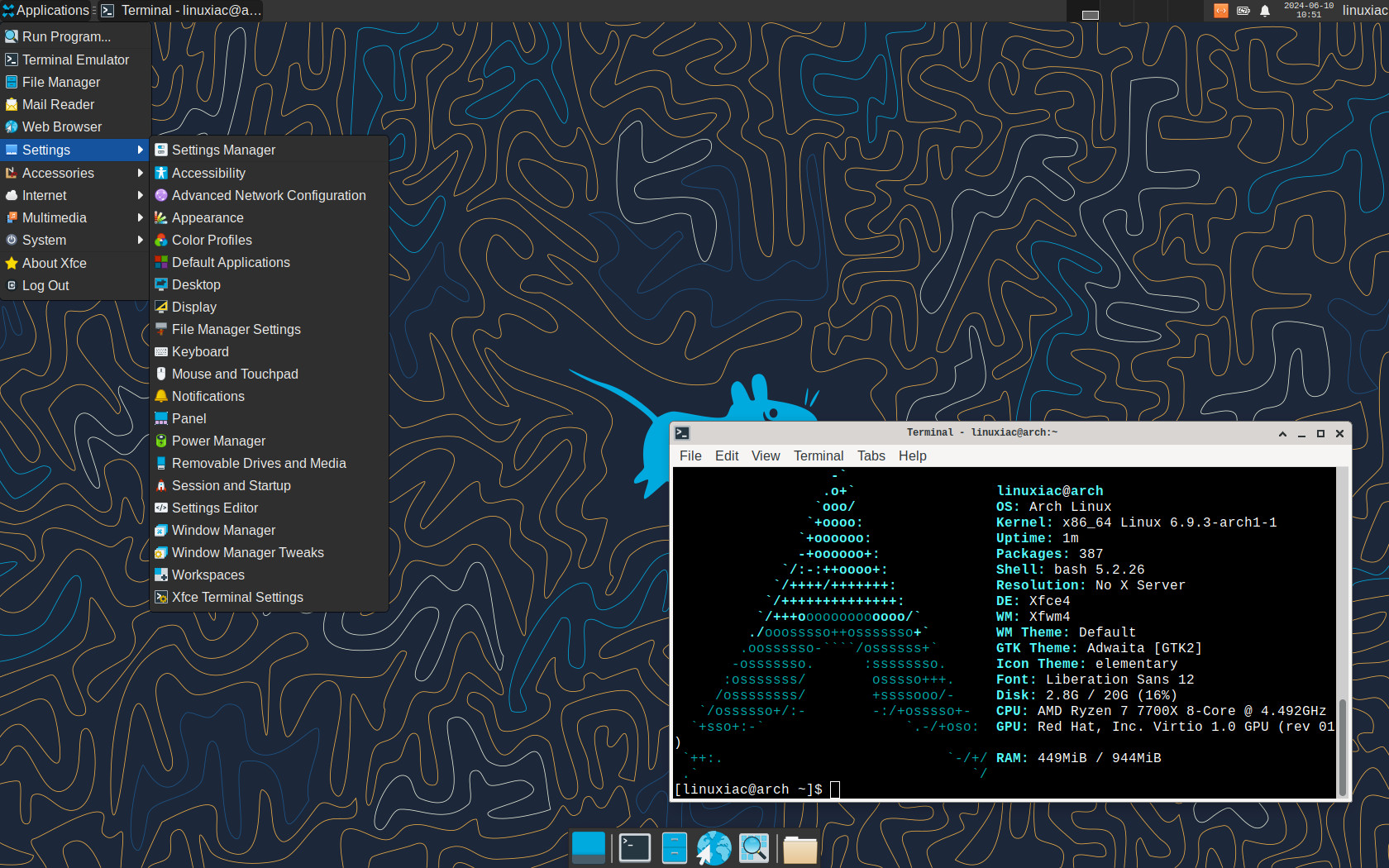
Task: Click the Settings submenu arrow
Action: (x=141, y=150)
